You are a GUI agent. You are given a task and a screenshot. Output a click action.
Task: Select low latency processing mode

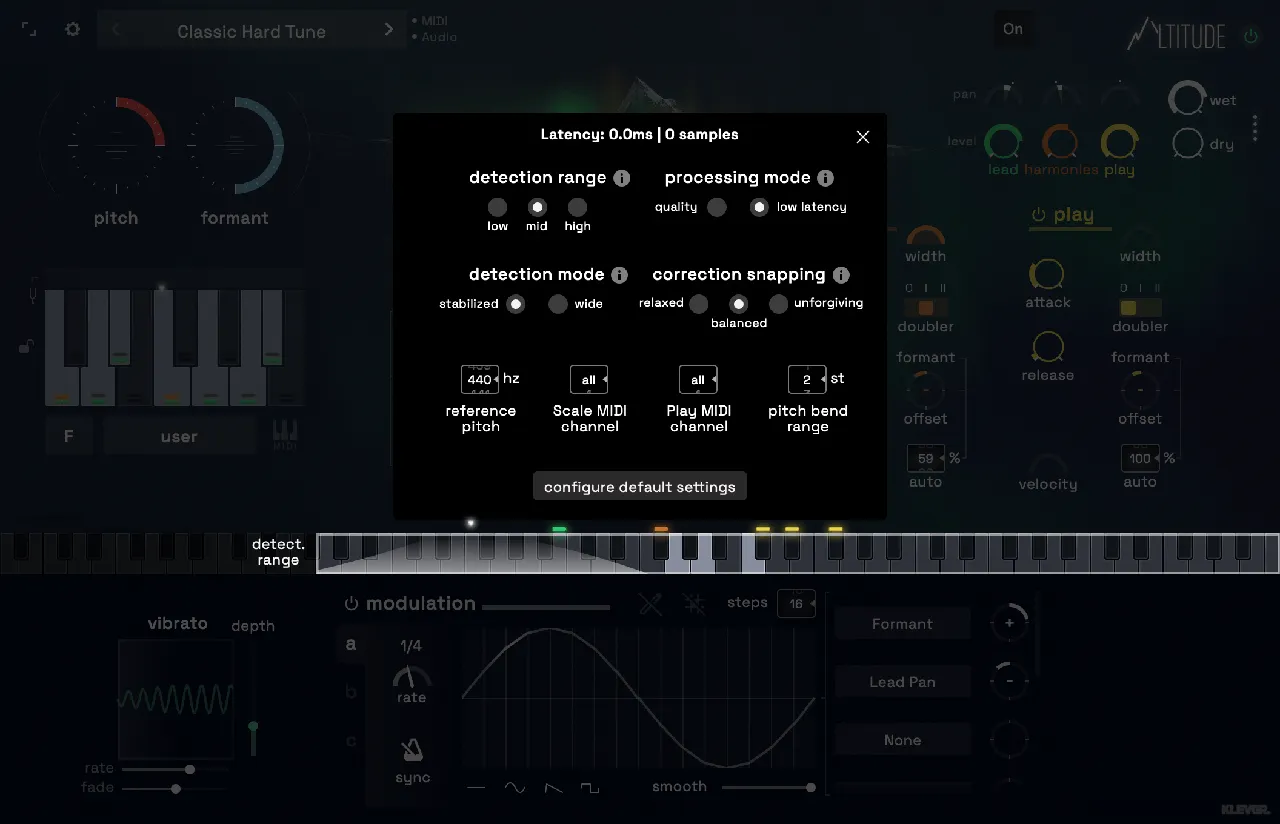tap(759, 207)
